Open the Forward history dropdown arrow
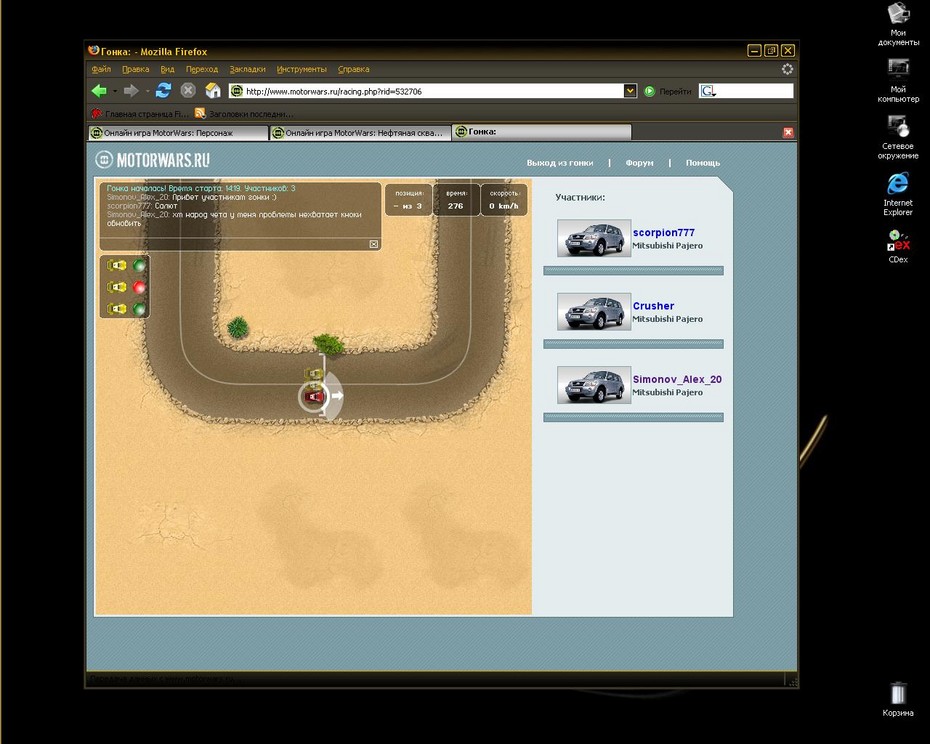 click(x=146, y=91)
